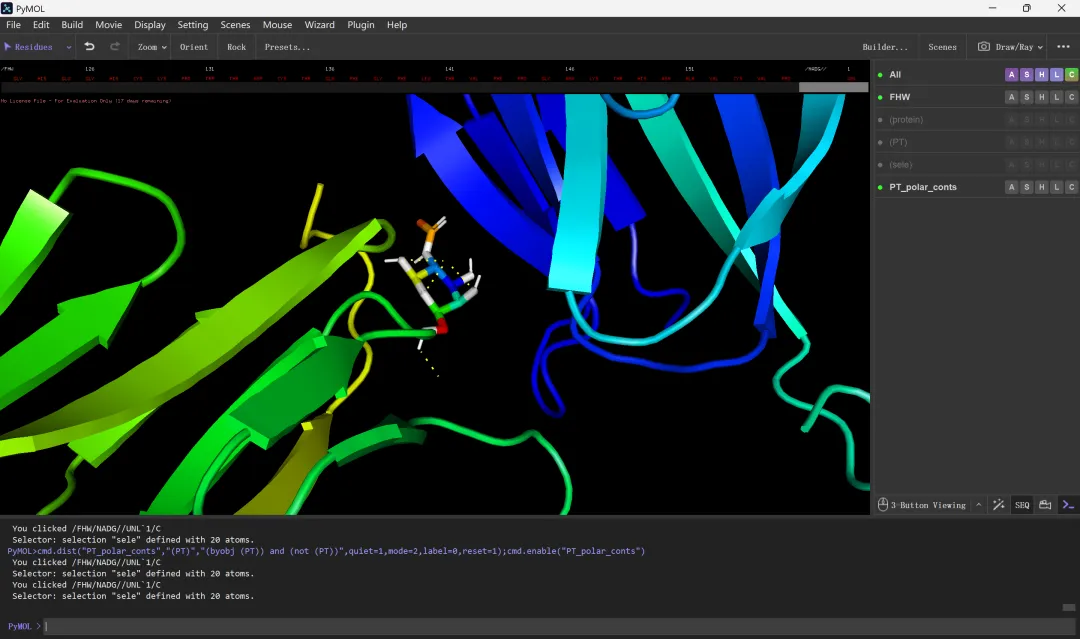Select the PT_polar_conts object name
1080x639 pixels.
(923, 187)
